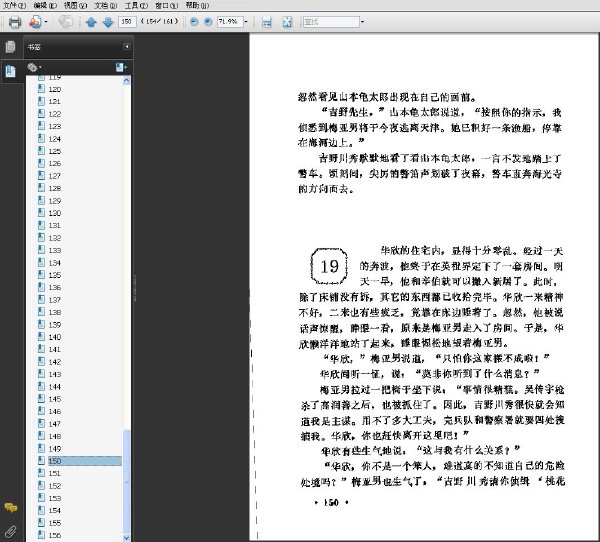This screenshot has height=542, width=600.
Task: Expand the bookmark options gear menu
Action: click(34, 68)
